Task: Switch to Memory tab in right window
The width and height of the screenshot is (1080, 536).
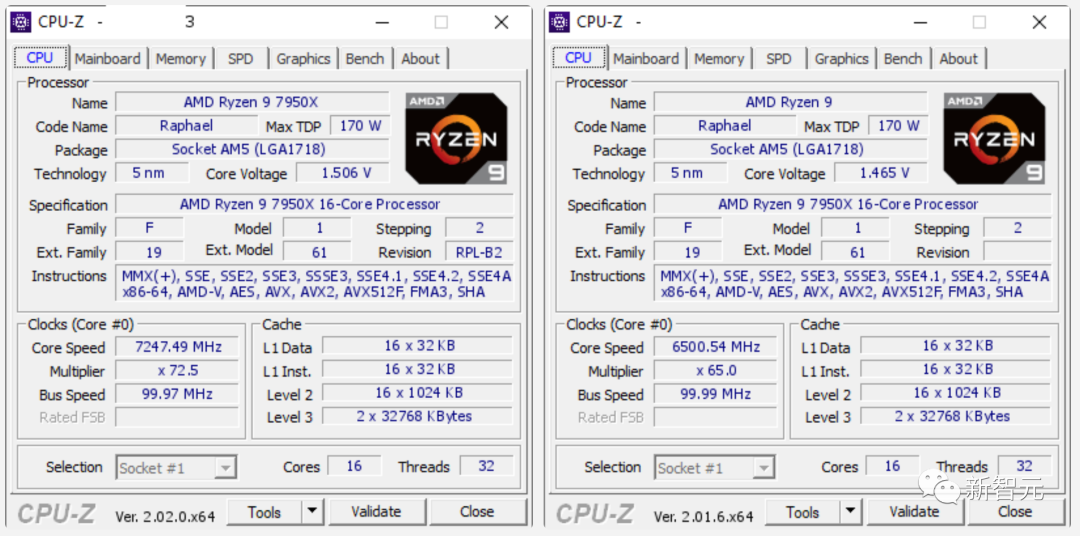Action: (x=719, y=59)
